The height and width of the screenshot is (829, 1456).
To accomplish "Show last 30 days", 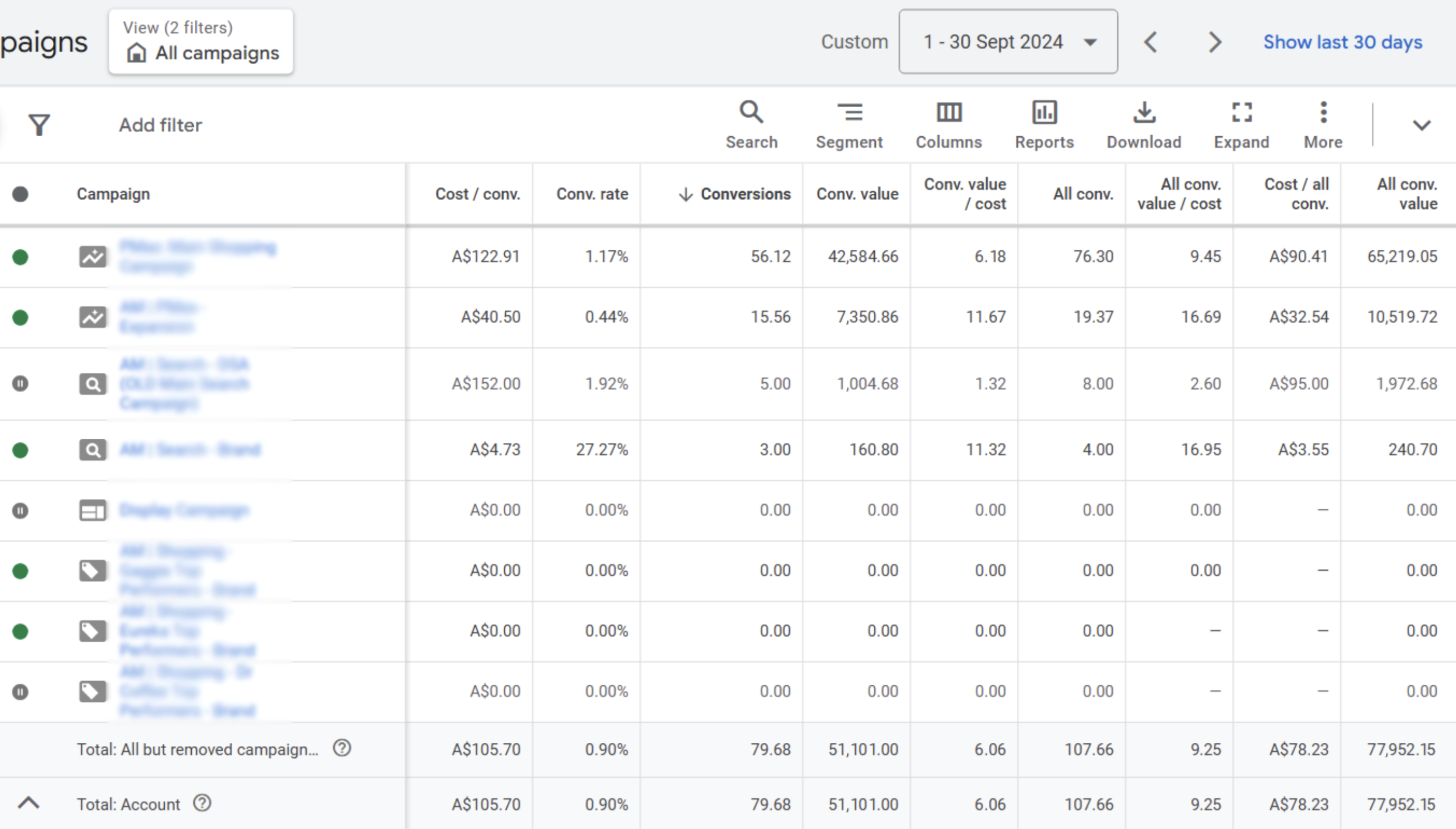I will click(x=1342, y=42).
